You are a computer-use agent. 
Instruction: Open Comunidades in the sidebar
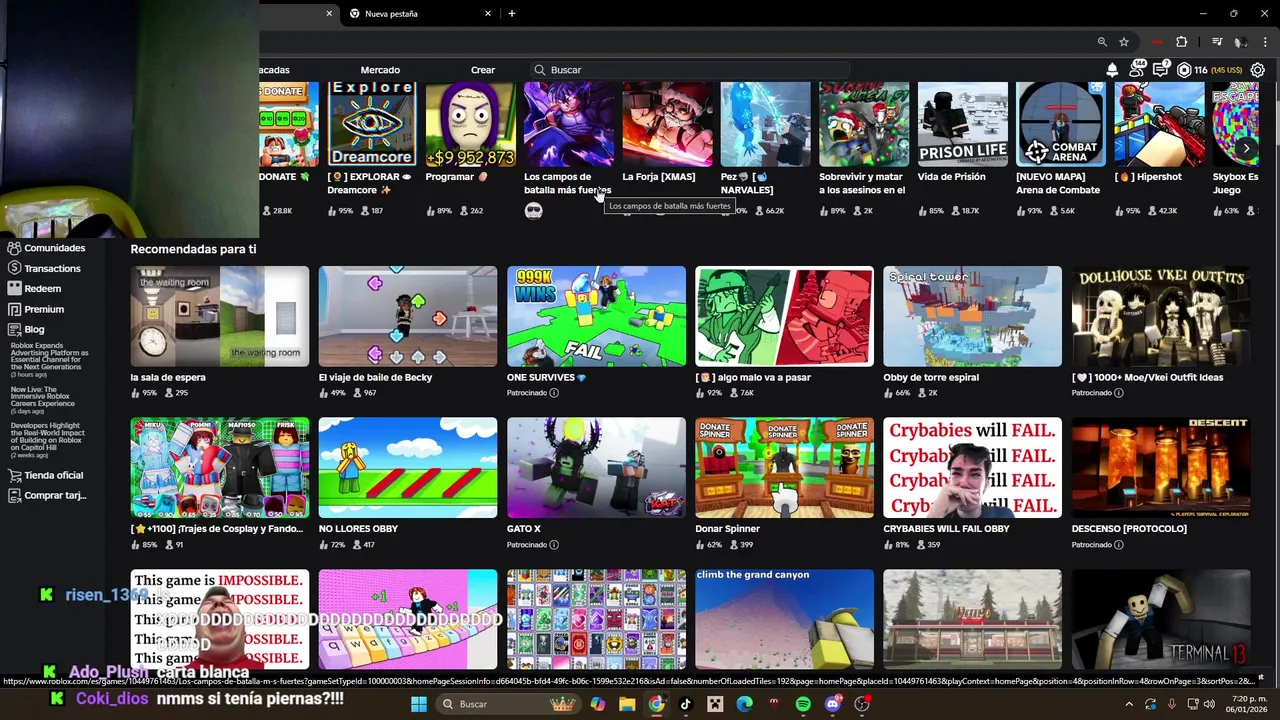click(46, 248)
